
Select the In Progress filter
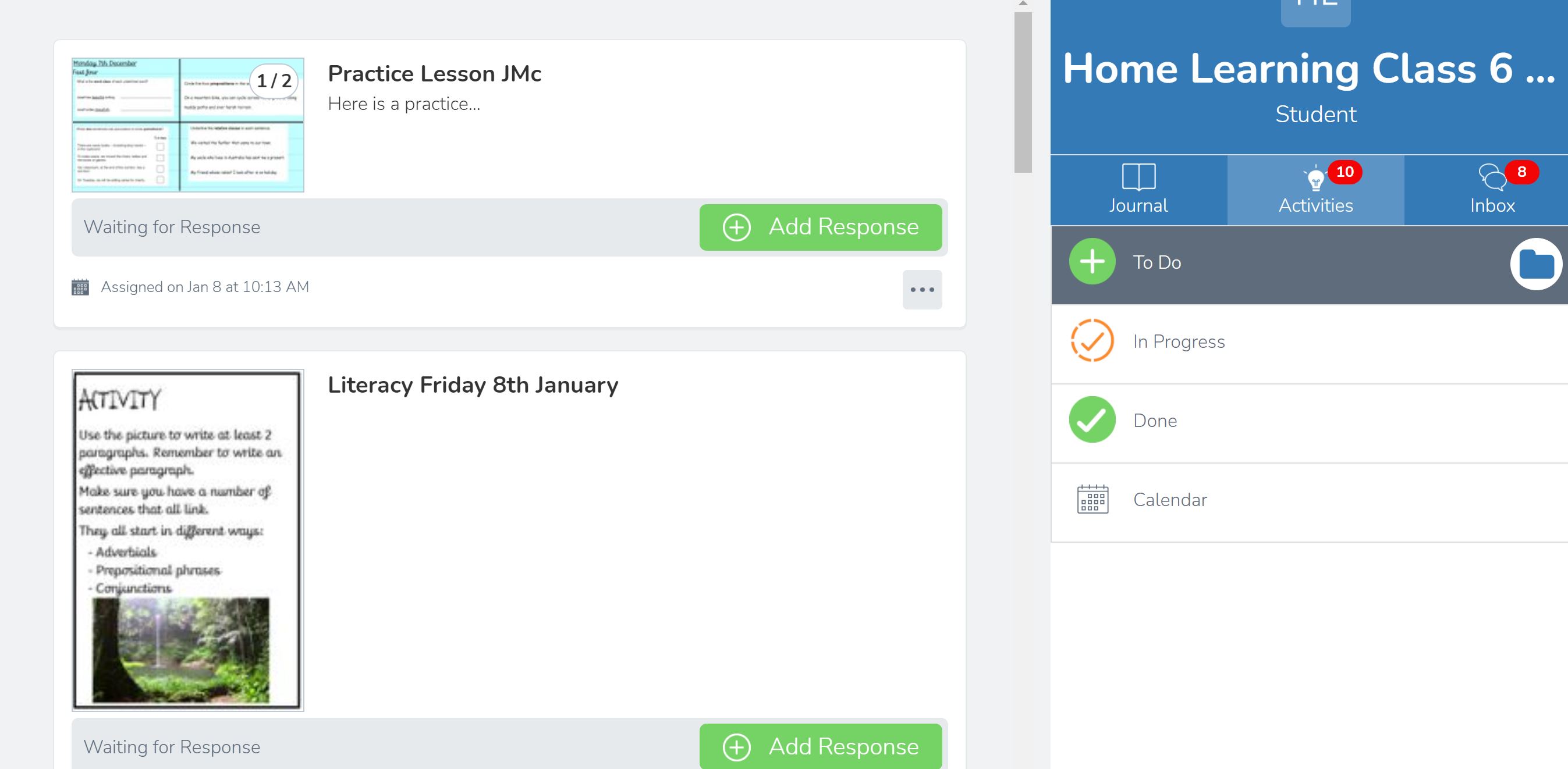pos(1179,342)
